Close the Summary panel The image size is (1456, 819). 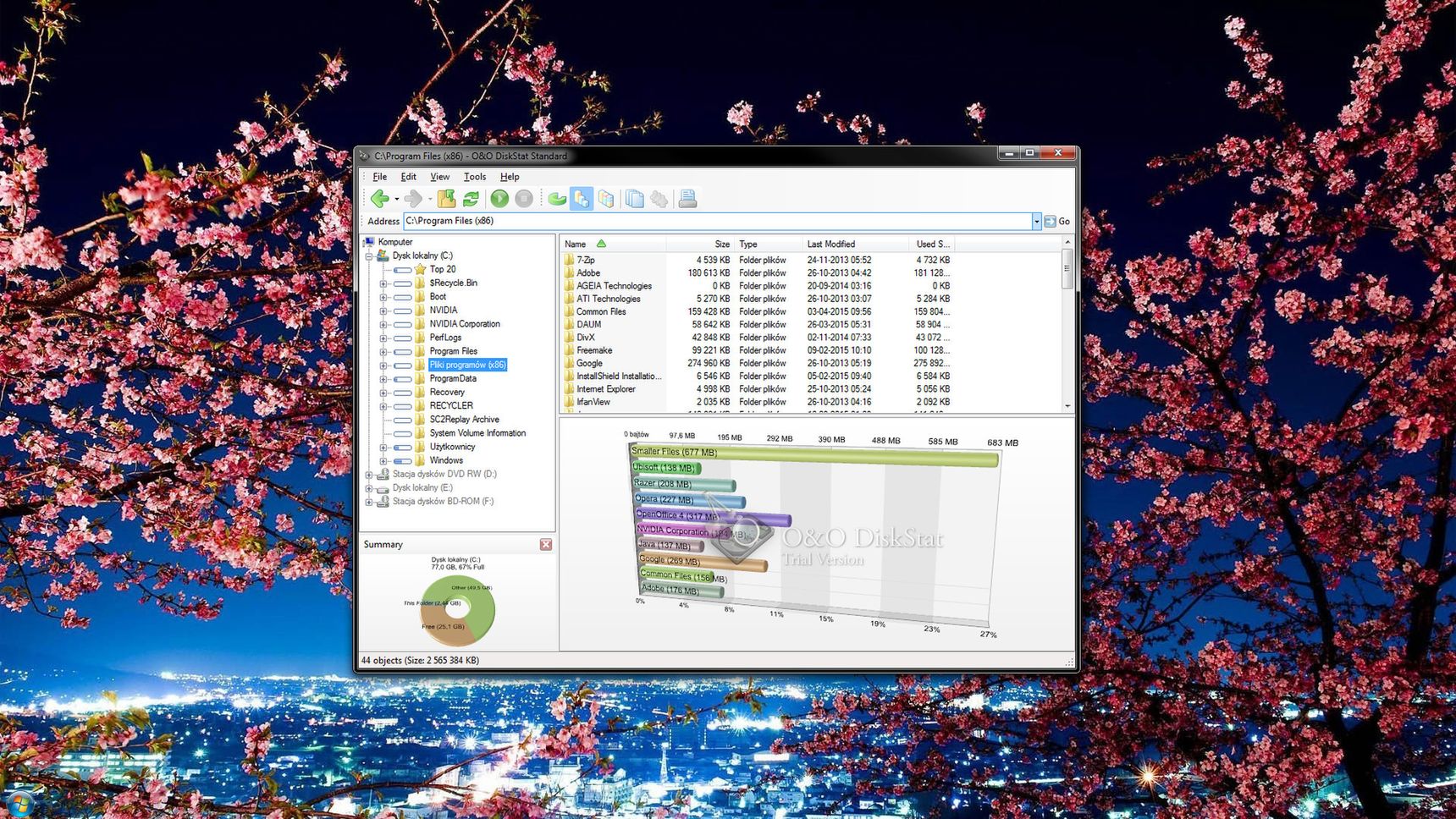tap(546, 545)
